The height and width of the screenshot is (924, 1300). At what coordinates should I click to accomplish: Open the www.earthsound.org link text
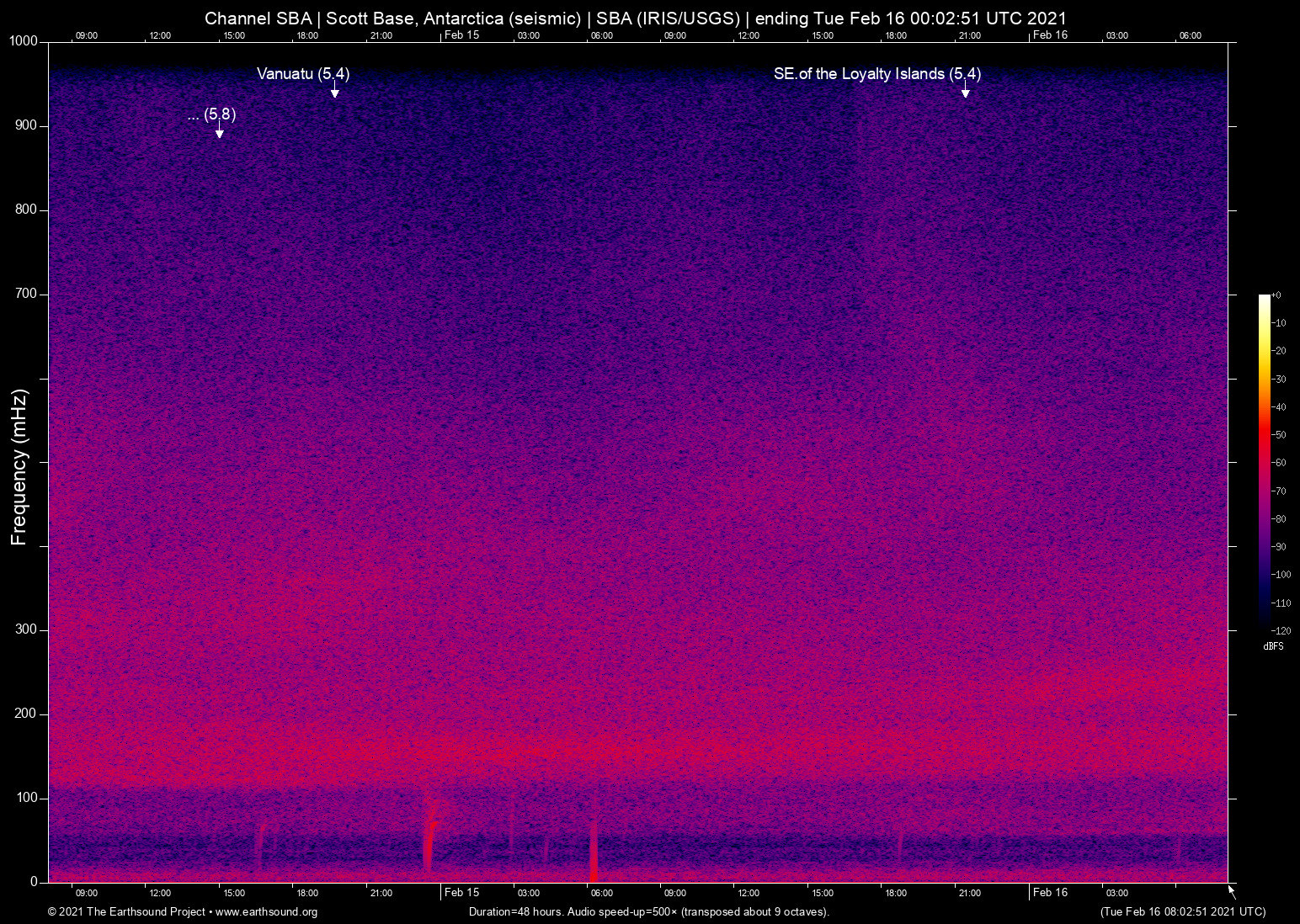tap(266, 912)
